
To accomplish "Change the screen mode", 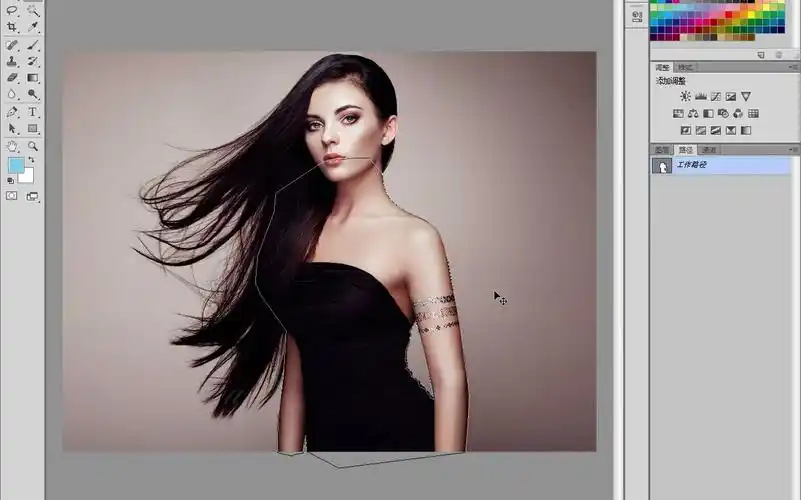I will (32, 196).
